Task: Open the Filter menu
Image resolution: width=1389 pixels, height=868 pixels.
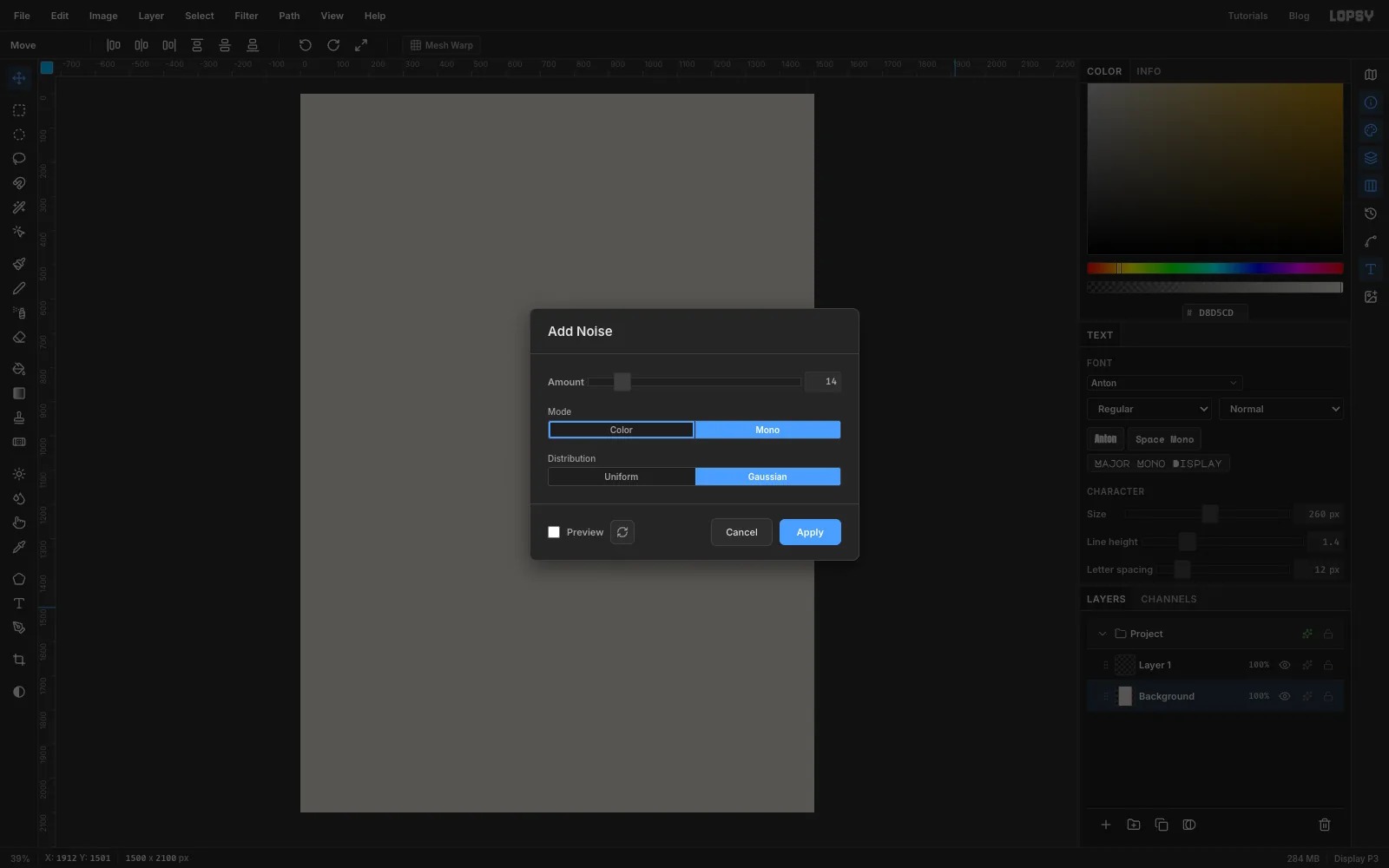Action: point(247,16)
